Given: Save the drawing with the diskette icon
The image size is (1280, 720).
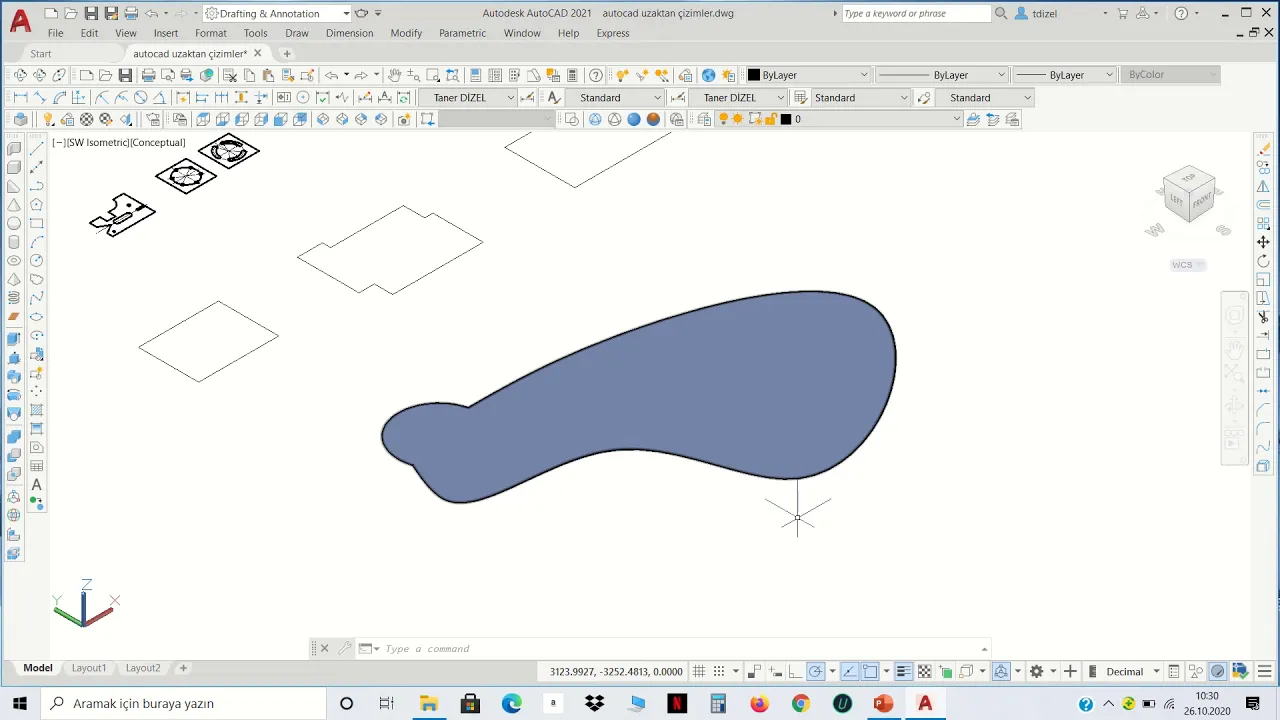Looking at the screenshot, I should tap(125, 75).
